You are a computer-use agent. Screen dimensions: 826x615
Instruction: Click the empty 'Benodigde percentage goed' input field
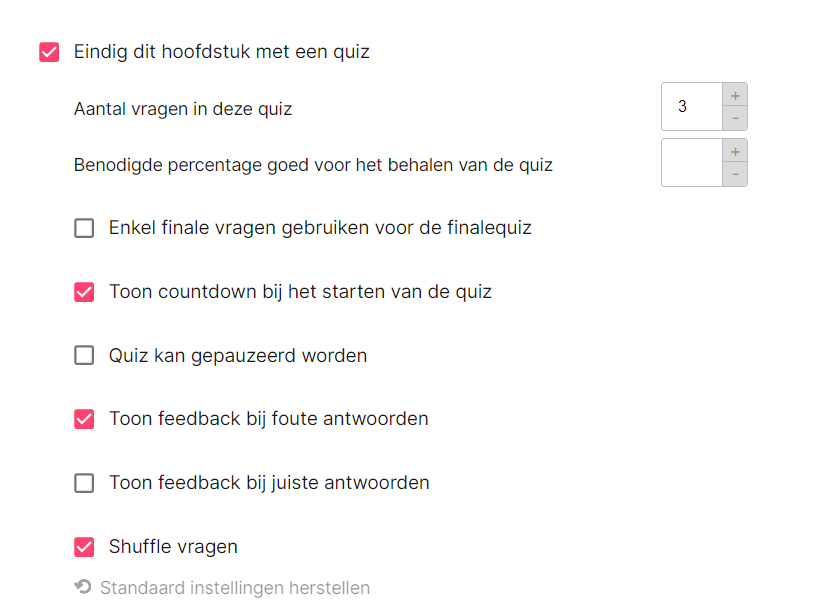coord(692,162)
